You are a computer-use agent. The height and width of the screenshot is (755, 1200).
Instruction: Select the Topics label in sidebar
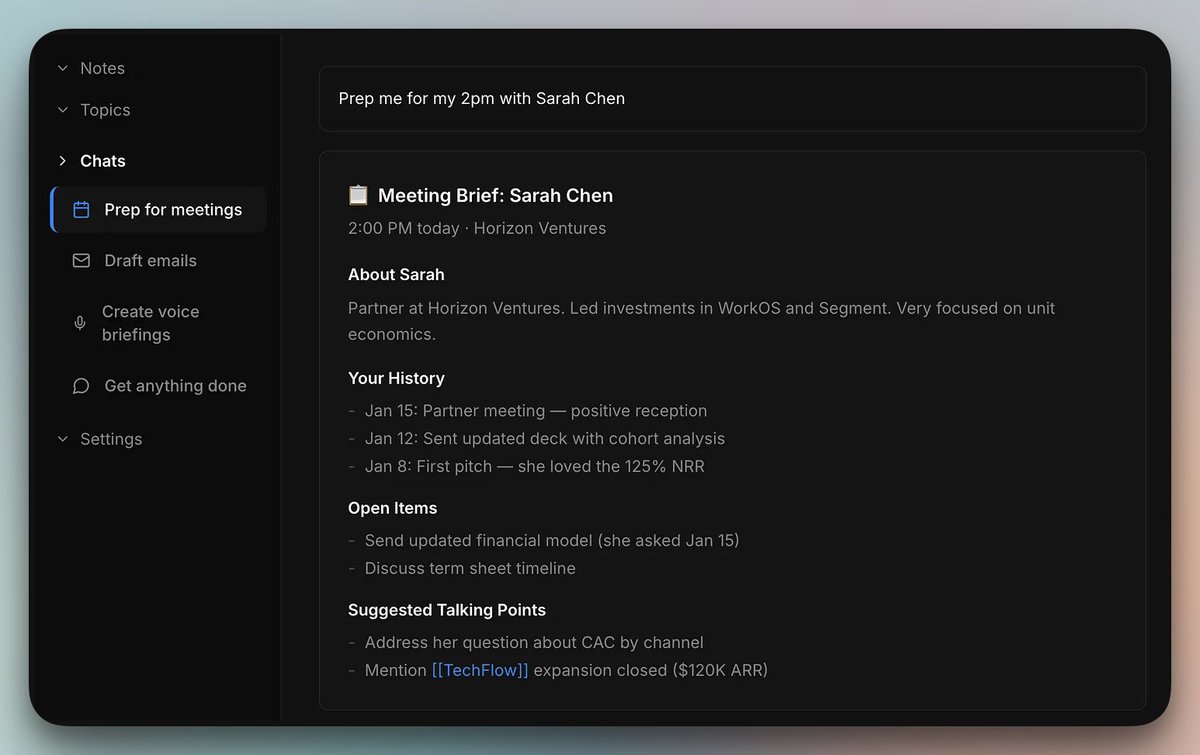[x=105, y=110]
